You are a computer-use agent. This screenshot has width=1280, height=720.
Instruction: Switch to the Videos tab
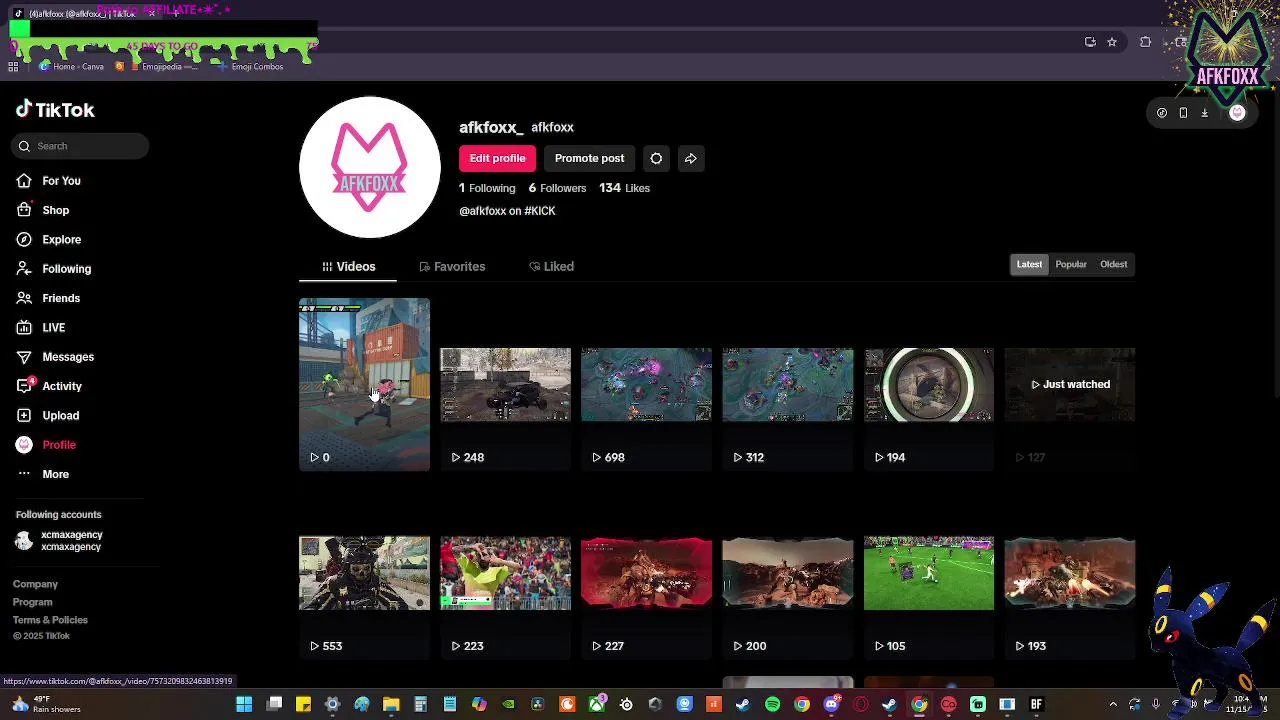point(348,267)
